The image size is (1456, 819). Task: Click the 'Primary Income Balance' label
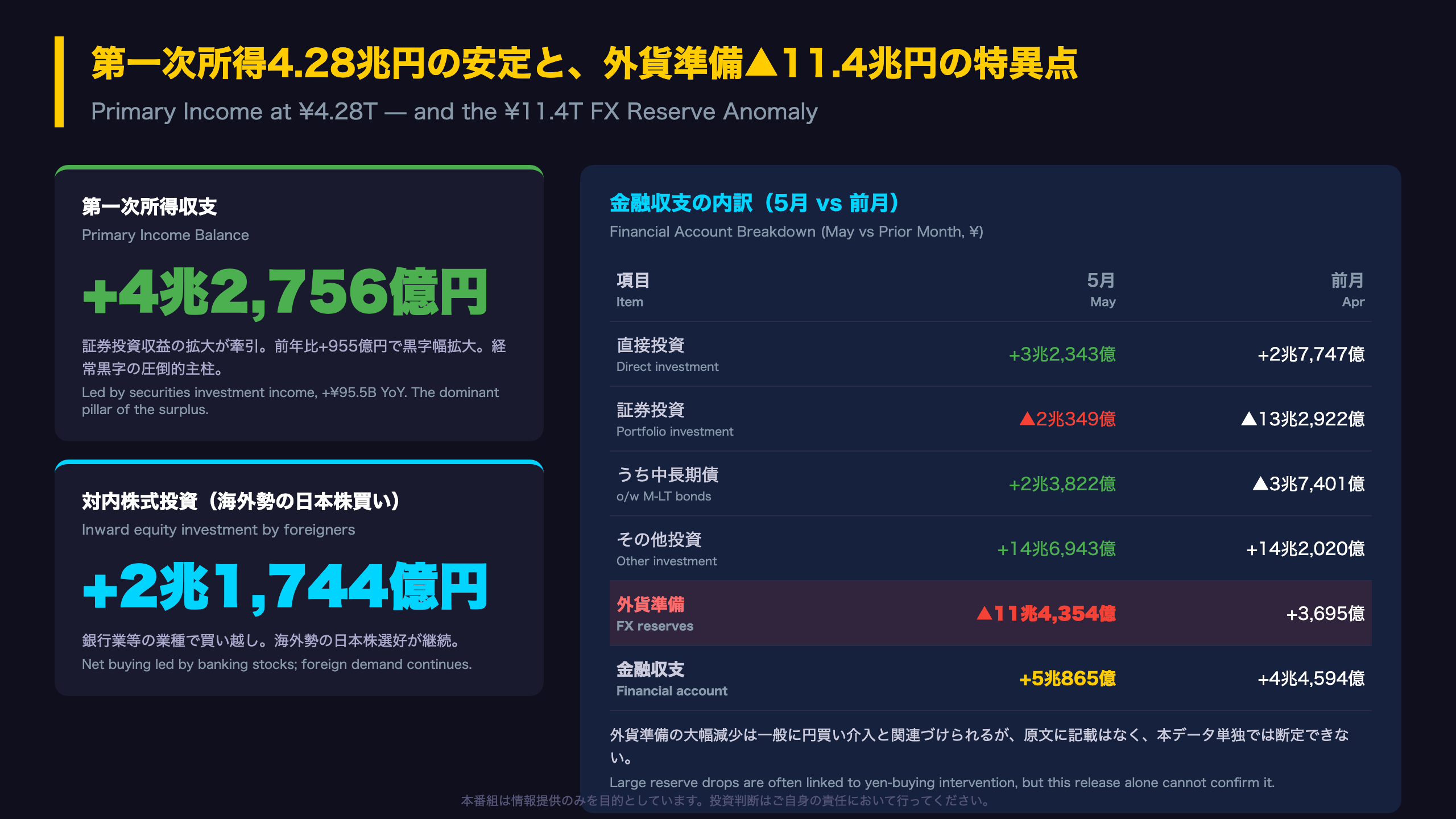tap(166, 235)
